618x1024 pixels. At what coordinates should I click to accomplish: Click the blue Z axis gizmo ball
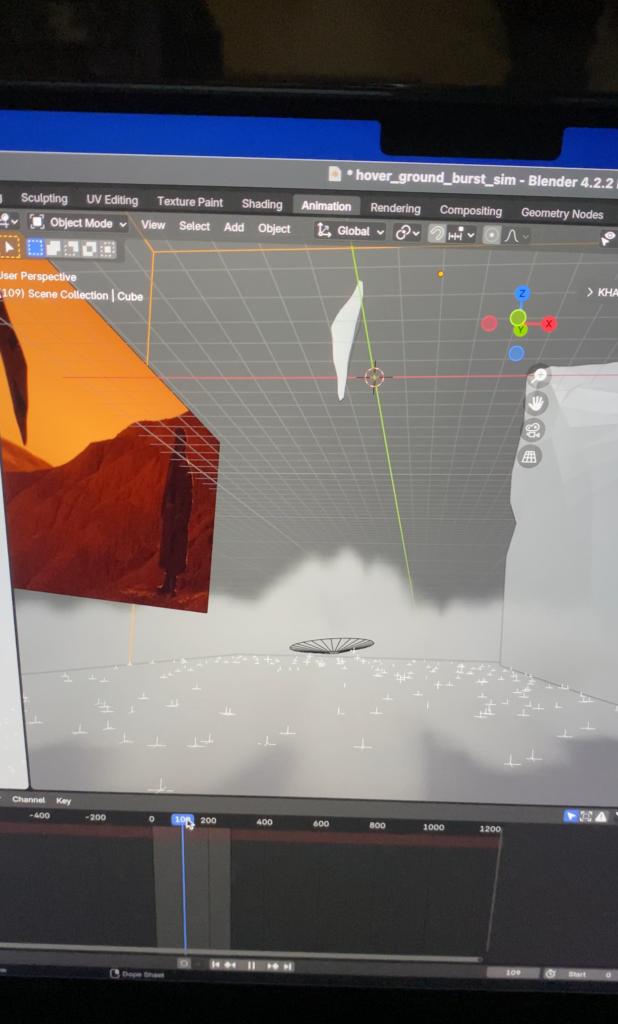pyautogui.click(x=521, y=293)
